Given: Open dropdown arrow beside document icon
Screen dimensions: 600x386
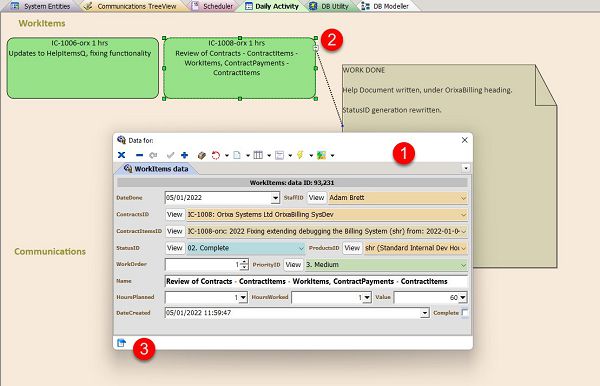Looking at the screenshot, I should pos(248,156).
